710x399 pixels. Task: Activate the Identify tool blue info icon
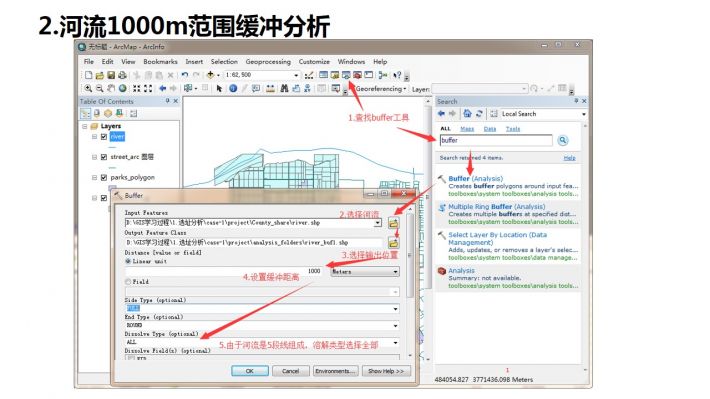coord(233,89)
